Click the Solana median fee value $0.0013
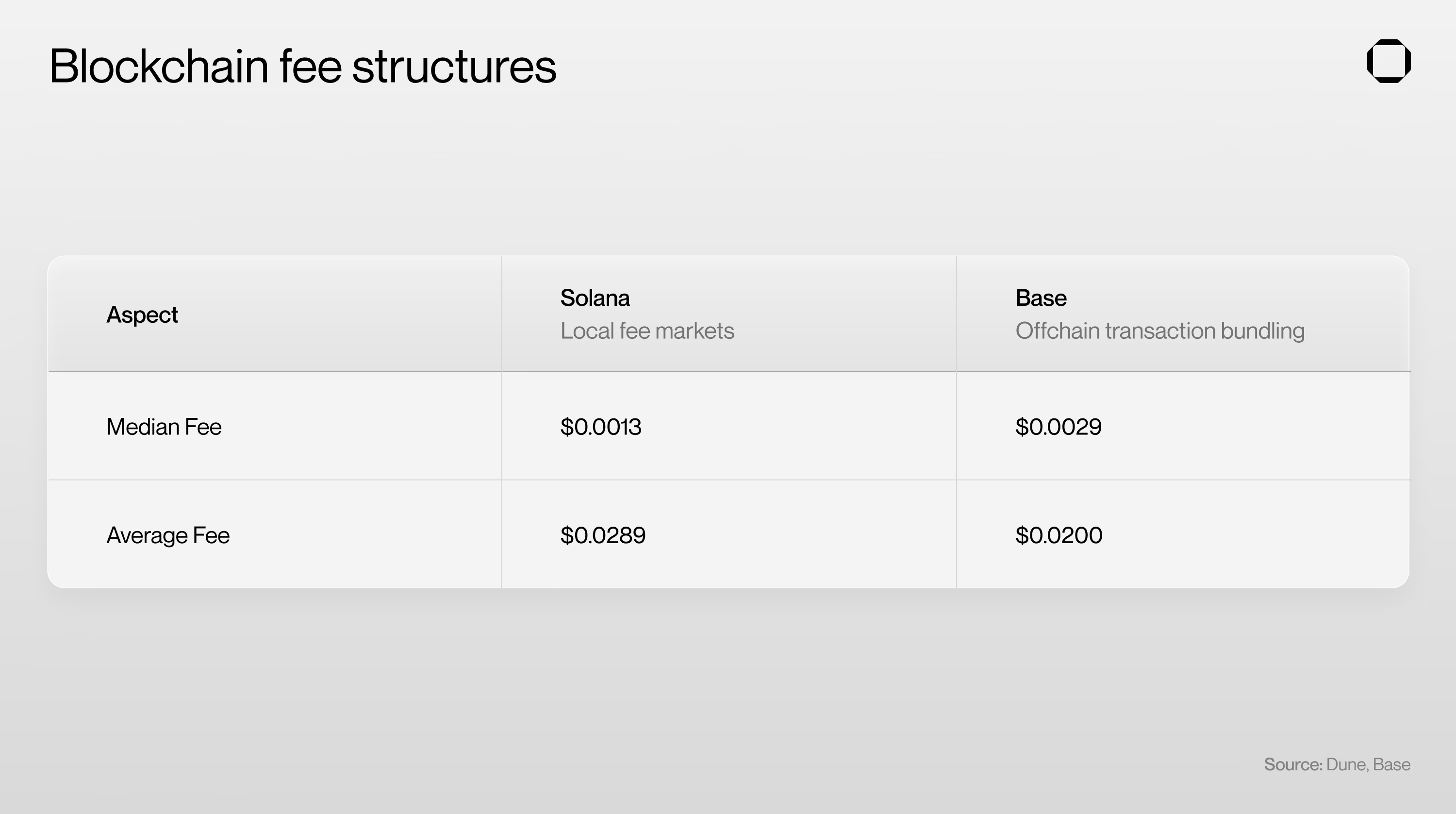Screen dimensions: 1456x814 601,427
